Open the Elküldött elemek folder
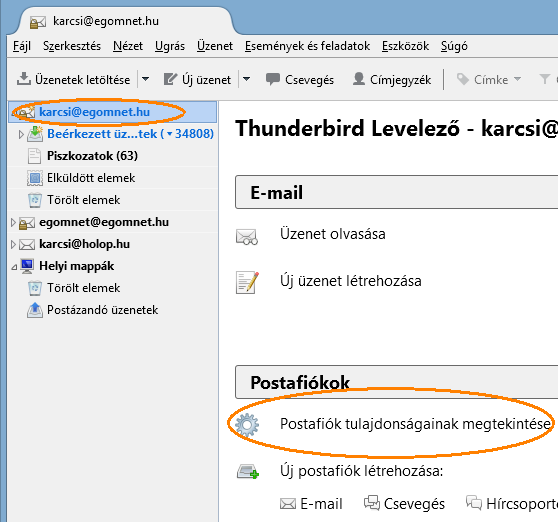 pos(91,178)
